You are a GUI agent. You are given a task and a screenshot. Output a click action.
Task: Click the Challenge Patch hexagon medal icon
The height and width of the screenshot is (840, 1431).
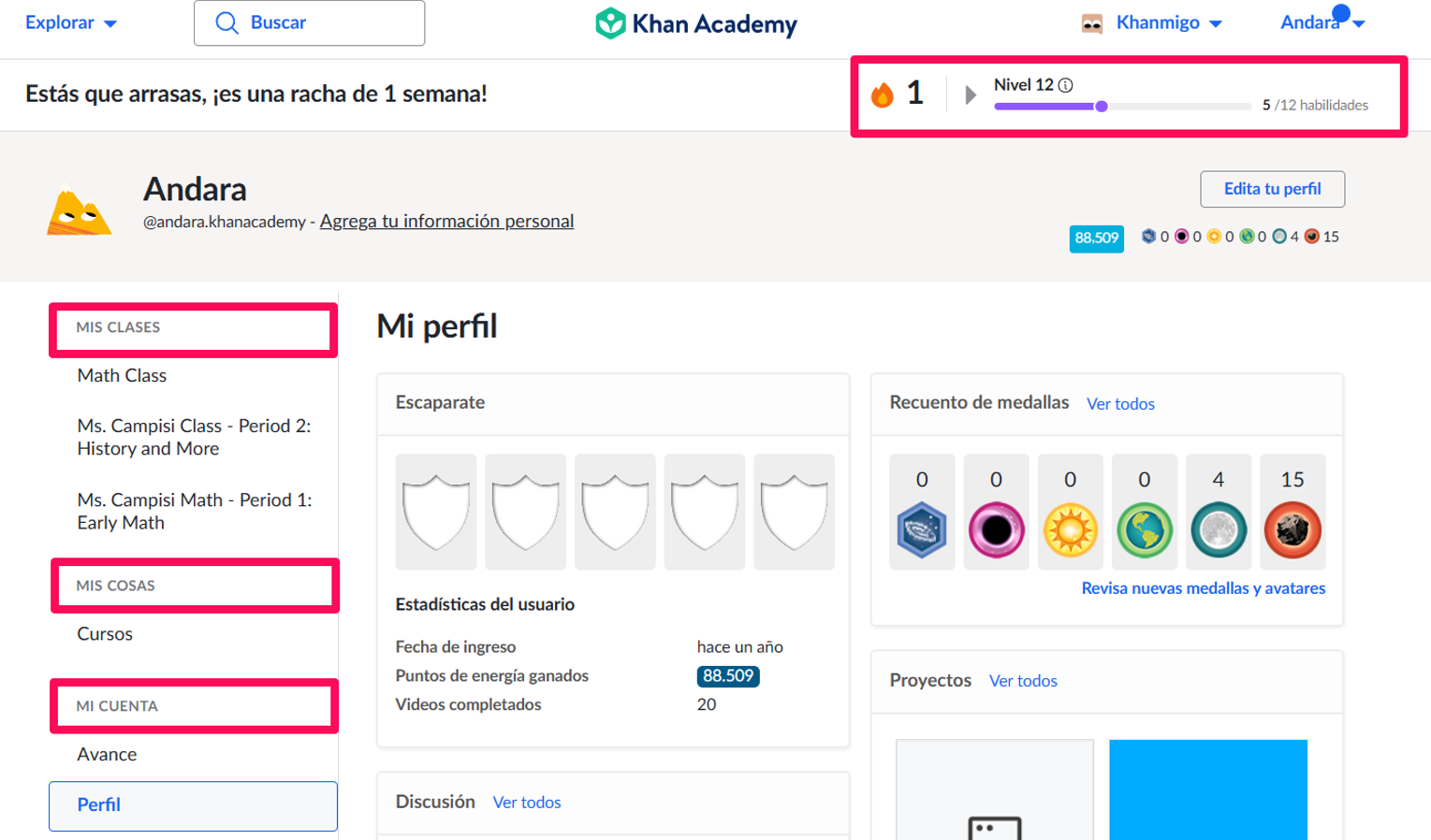tap(922, 529)
